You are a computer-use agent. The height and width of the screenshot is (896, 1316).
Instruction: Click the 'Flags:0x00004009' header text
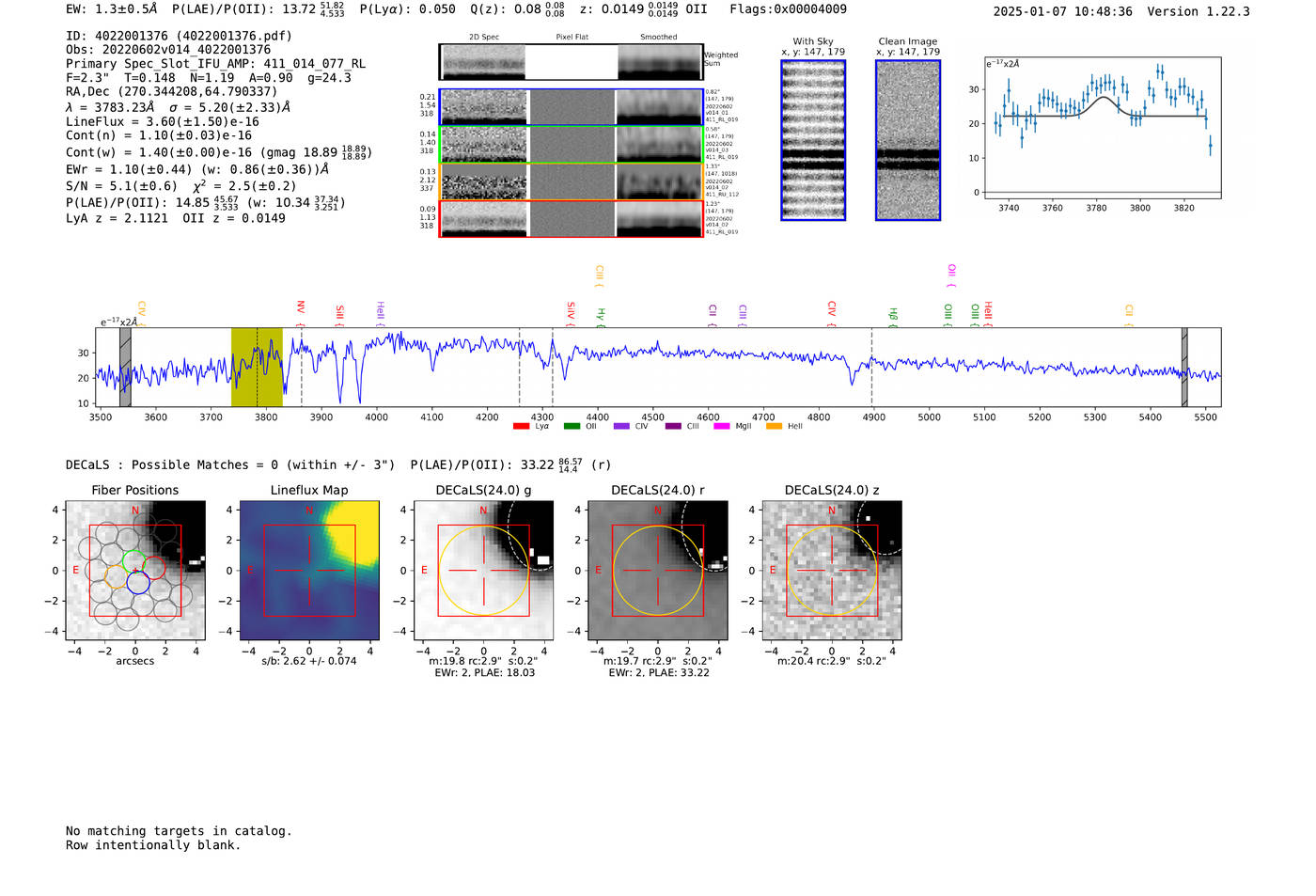coord(788,9)
